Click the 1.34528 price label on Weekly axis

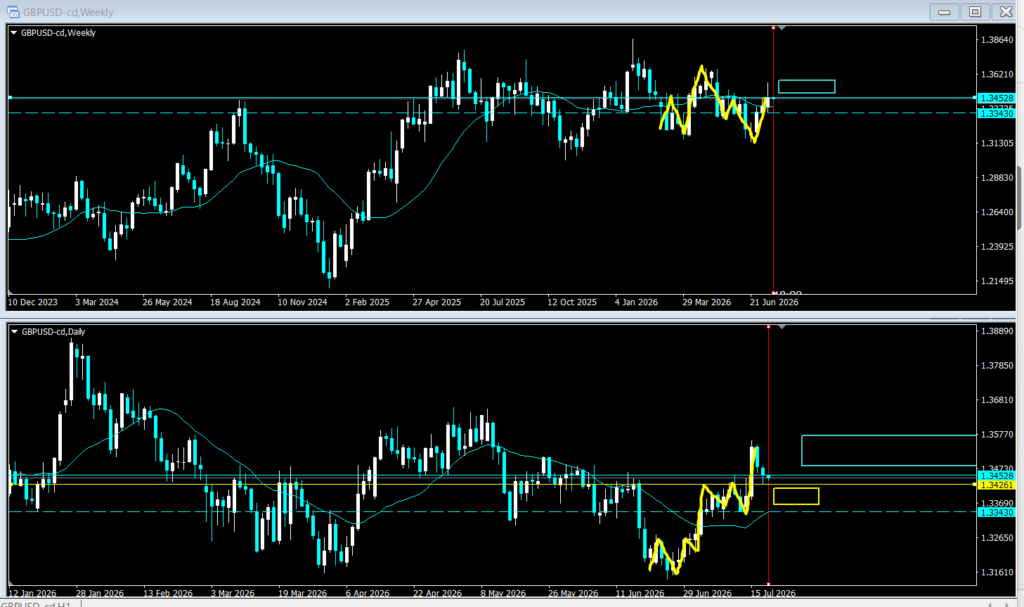(997, 98)
